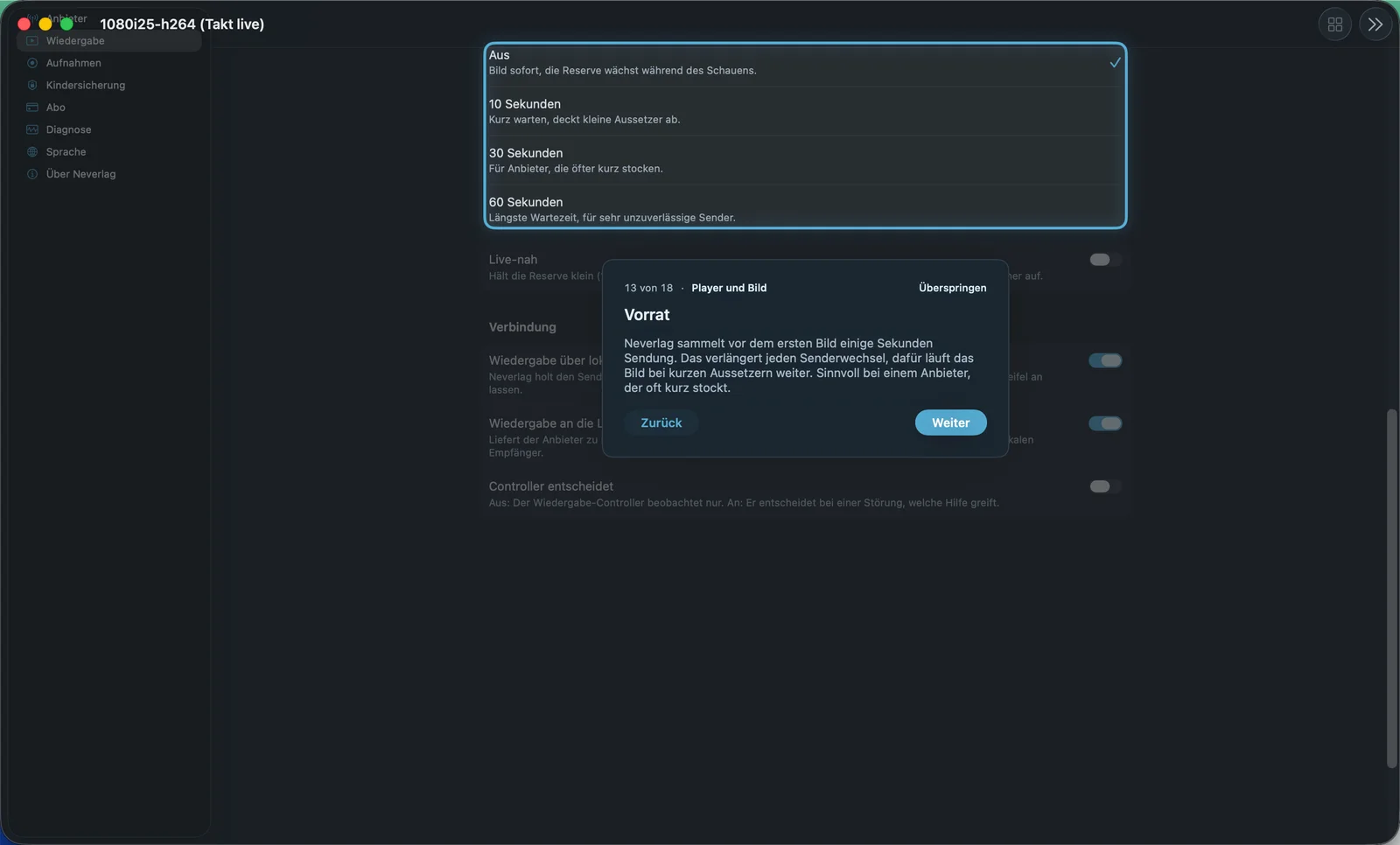Open Aufnahmen in the sidebar
This screenshot has width=1400, height=845.
(109, 63)
